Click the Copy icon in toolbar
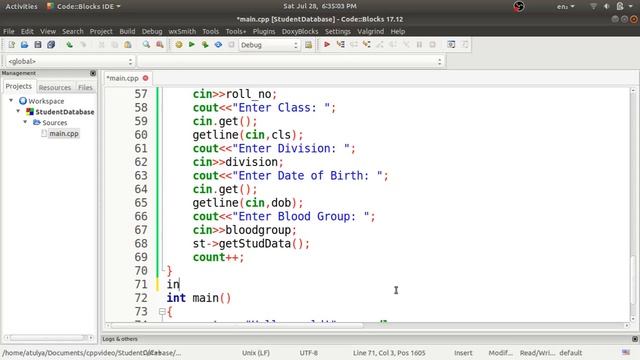This screenshot has height=360, width=640. (x=114, y=45)
